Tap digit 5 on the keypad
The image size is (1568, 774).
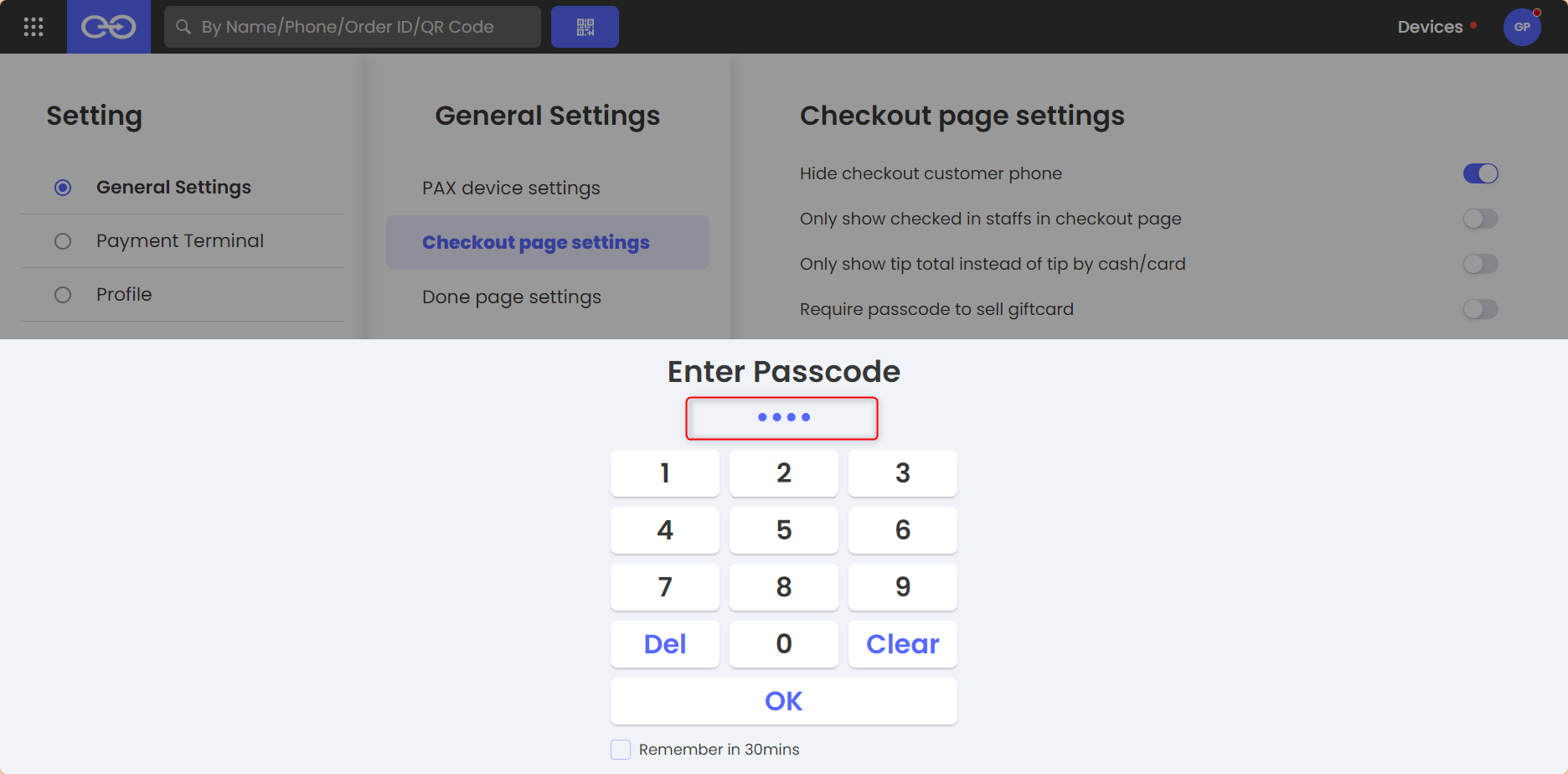[784, 530]
